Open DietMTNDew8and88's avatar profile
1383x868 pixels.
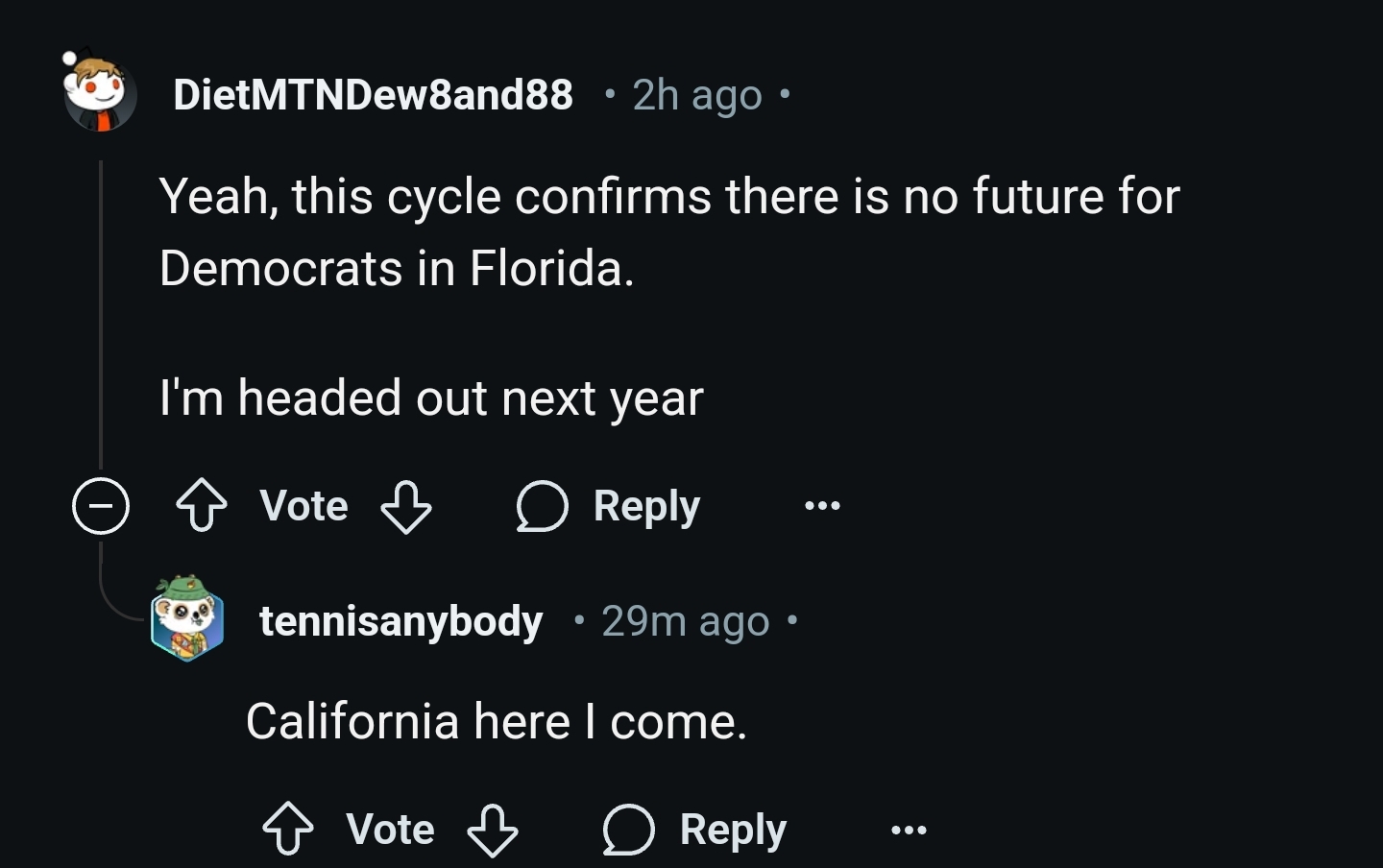[100, 94]
